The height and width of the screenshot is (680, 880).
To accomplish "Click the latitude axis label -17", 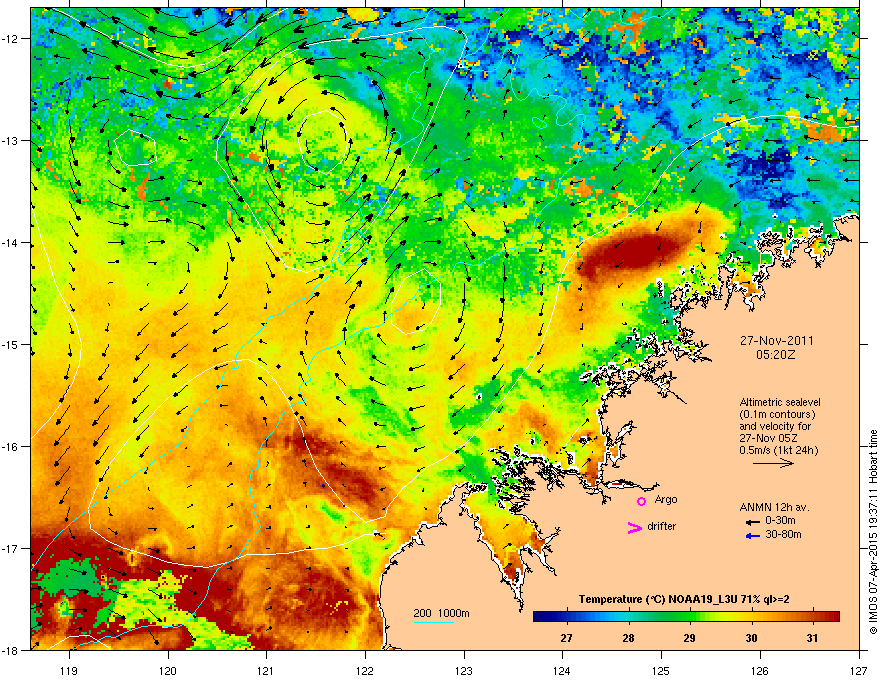I will pyautogui.click(x=10, y=548).
